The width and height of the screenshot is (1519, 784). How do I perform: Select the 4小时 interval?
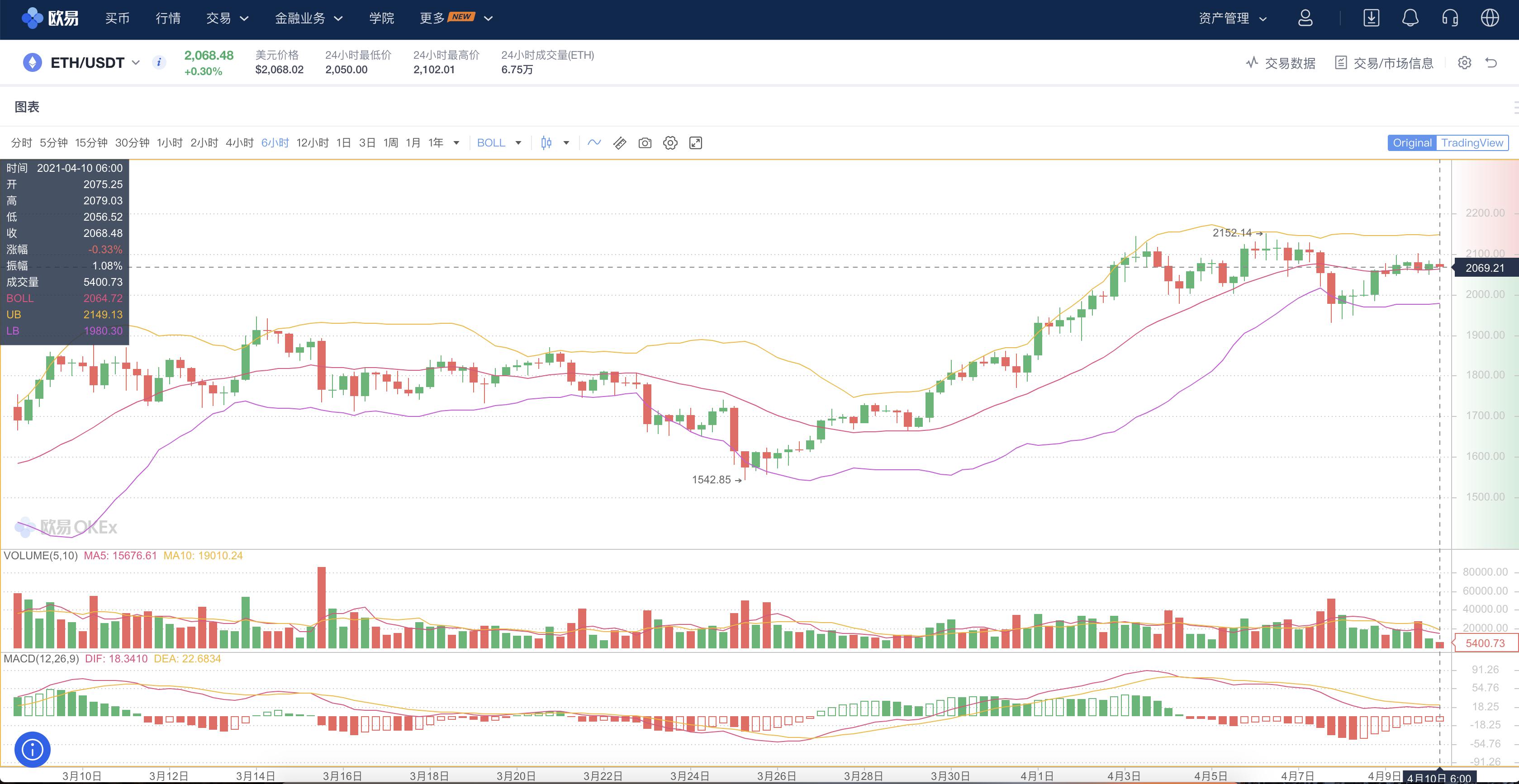coord(239,143)
